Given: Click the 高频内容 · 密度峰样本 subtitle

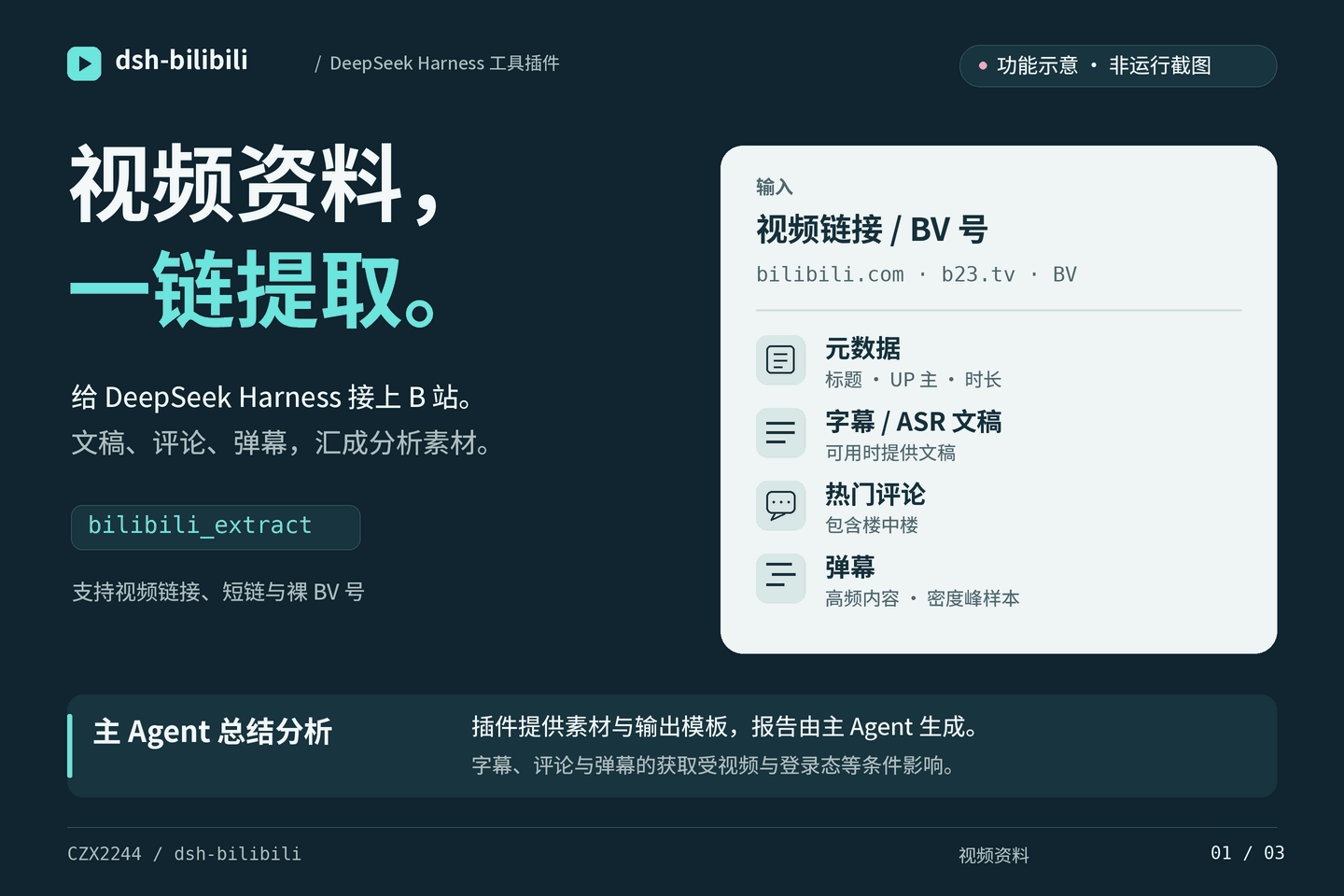Looking at the screenshot, I should click(x=922, y=598).
